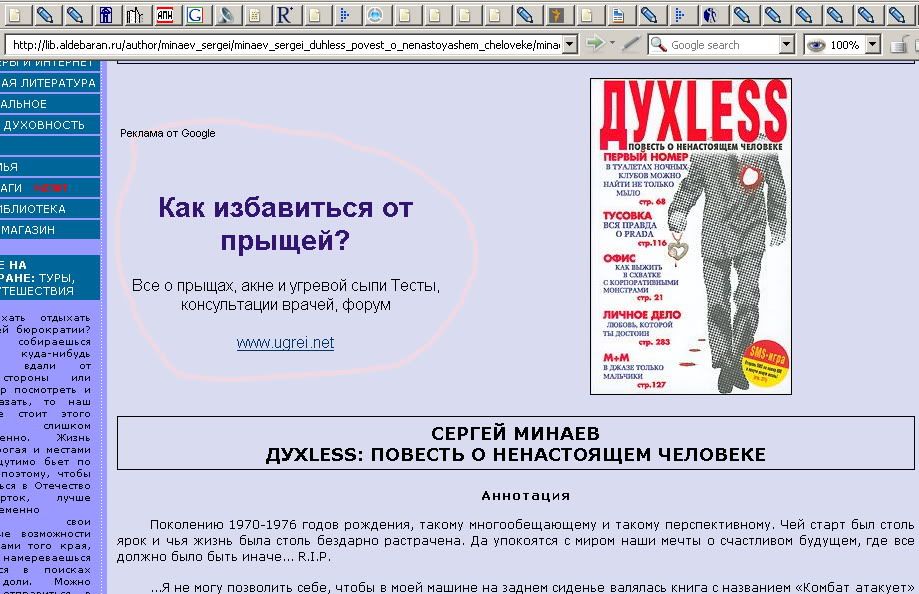Open the yellow notepad bookmark icon
Screen dimensions: 919x594
pos(255,15)
